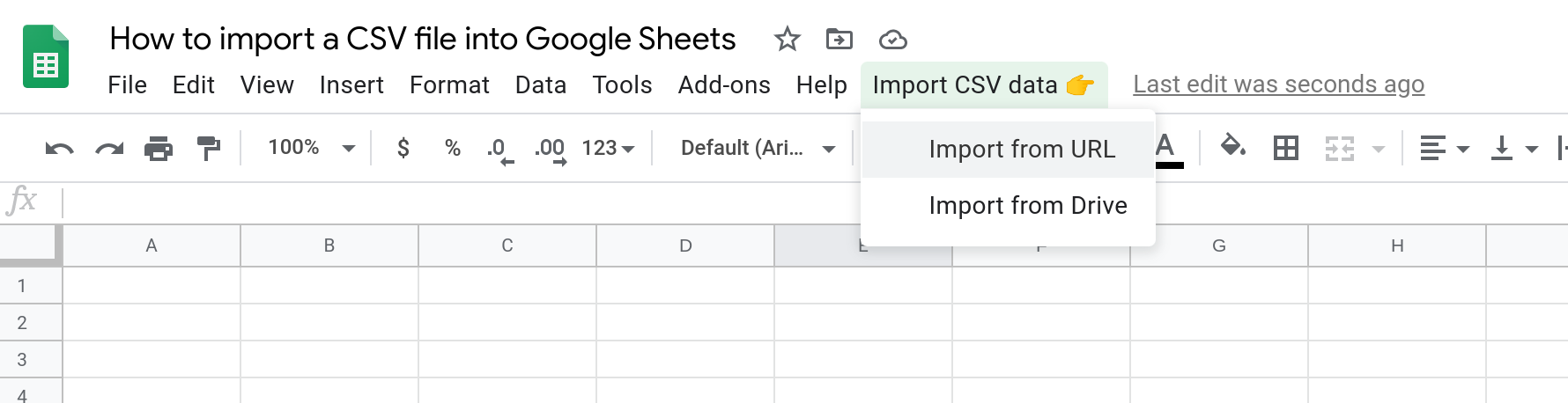Open the Google Sheets home icon
This screenshot has height=403, width=1568.
[46, 56]
